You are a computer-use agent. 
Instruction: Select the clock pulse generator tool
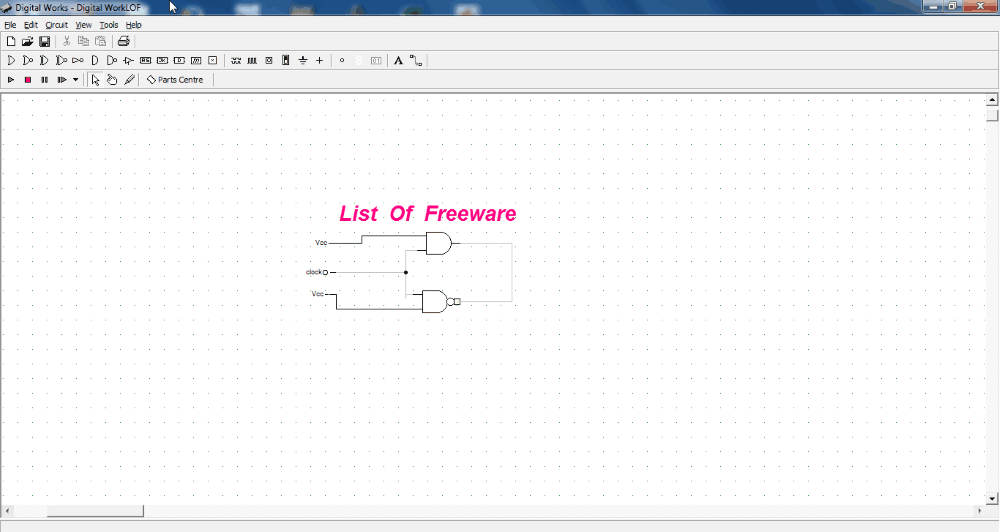[x=252, y=61]
